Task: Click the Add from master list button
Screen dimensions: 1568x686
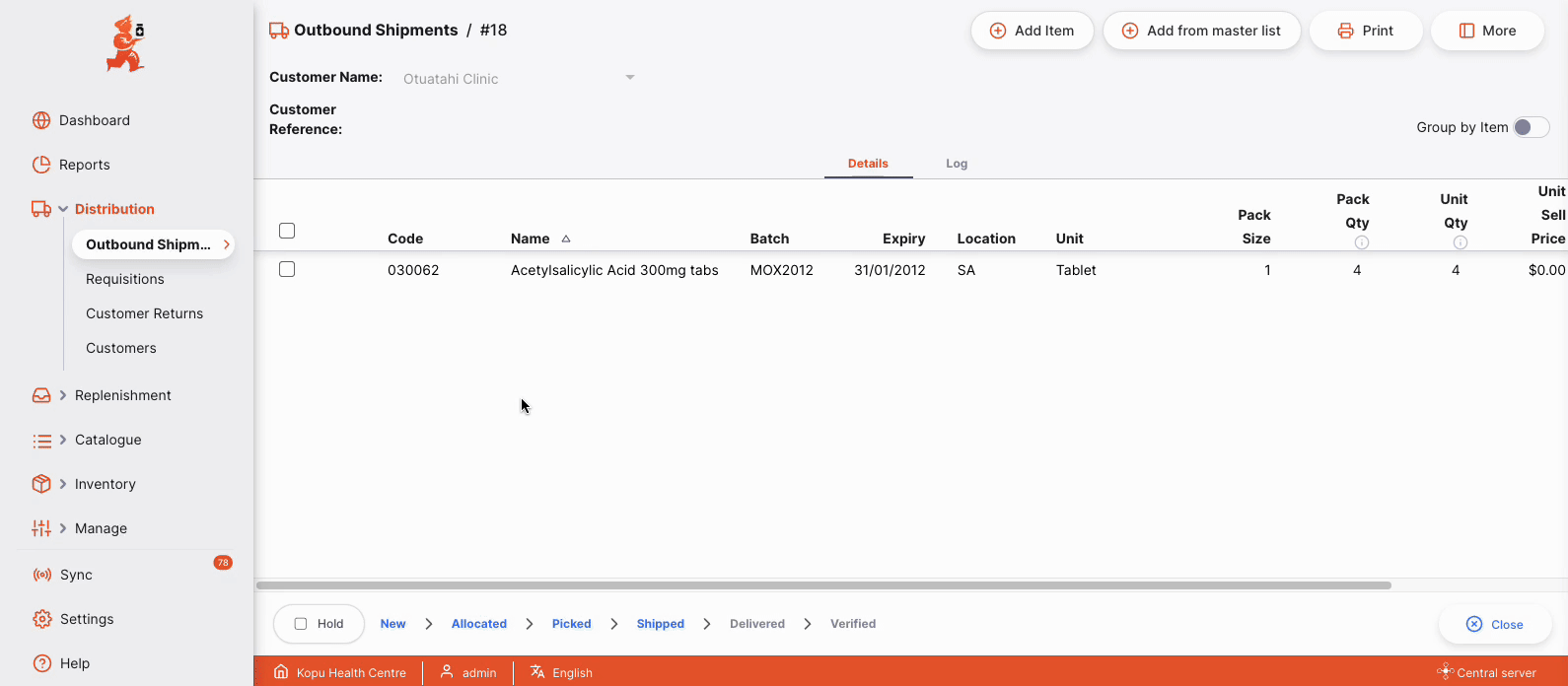Action: tap(1202, 31)
